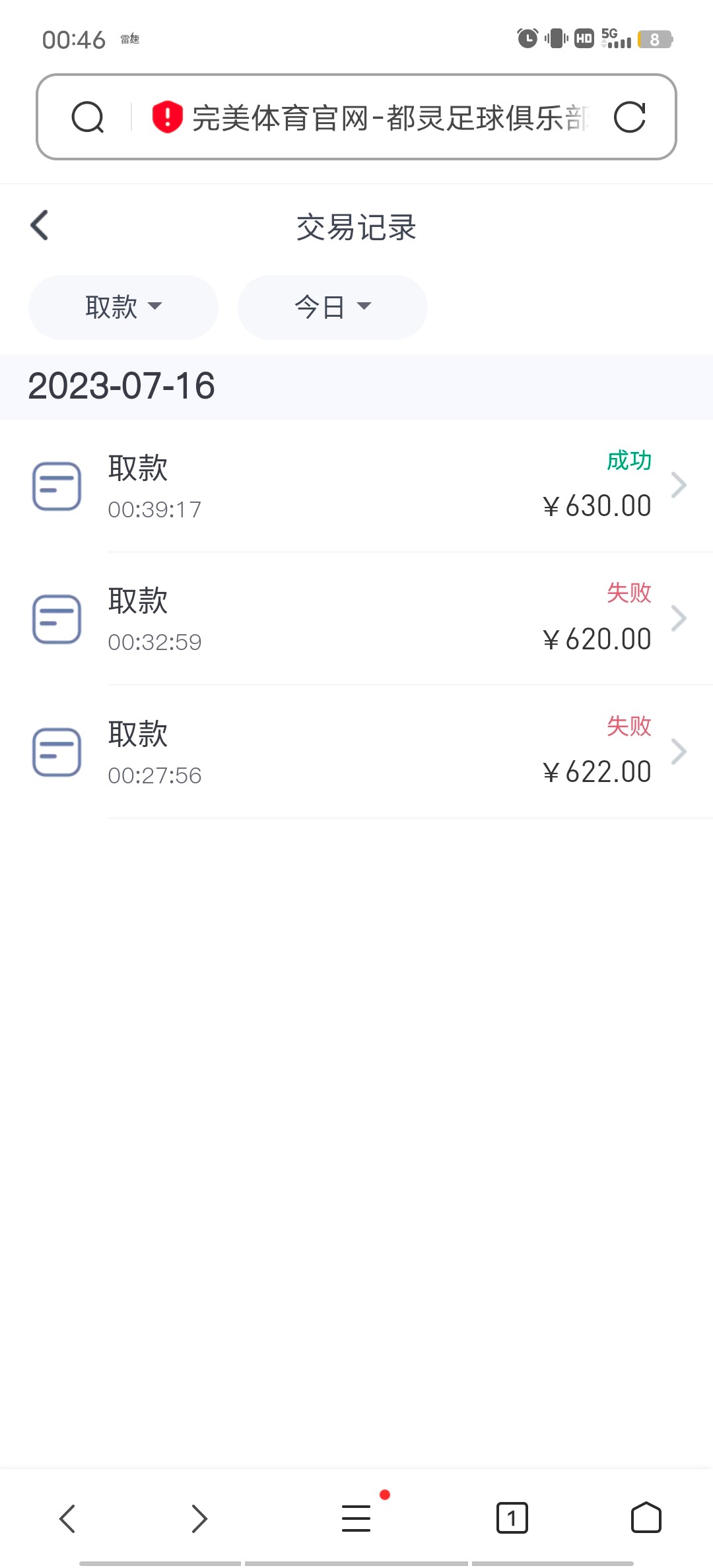
Task: Tap the red security warning shield icon
Action: [167, 117]
